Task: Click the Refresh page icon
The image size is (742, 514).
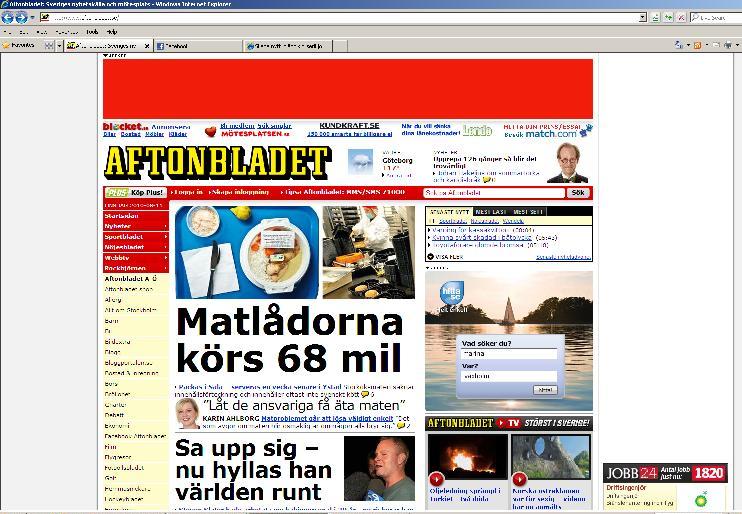Action: click(x=668, y=18)
